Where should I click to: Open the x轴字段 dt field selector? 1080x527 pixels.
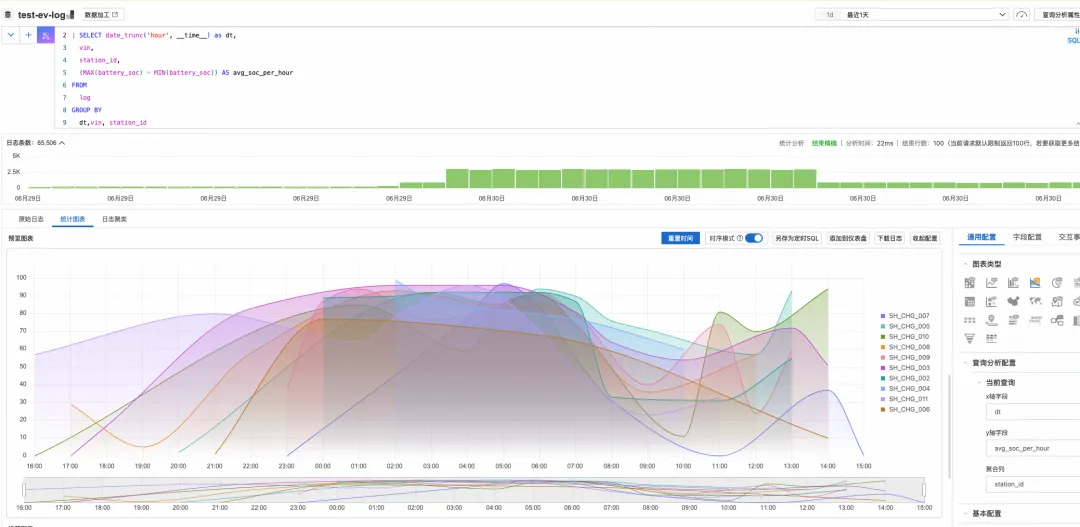(x=1032, y=412)
